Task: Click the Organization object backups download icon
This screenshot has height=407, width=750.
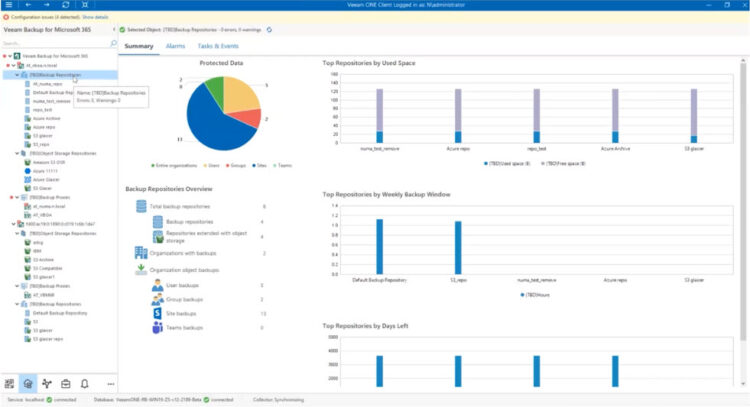Action: pos(141,270)
